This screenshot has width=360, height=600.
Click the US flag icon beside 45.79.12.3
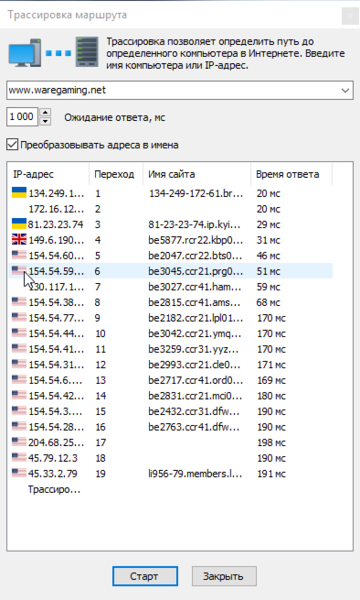pyautogui.click(x=19, y=458)
